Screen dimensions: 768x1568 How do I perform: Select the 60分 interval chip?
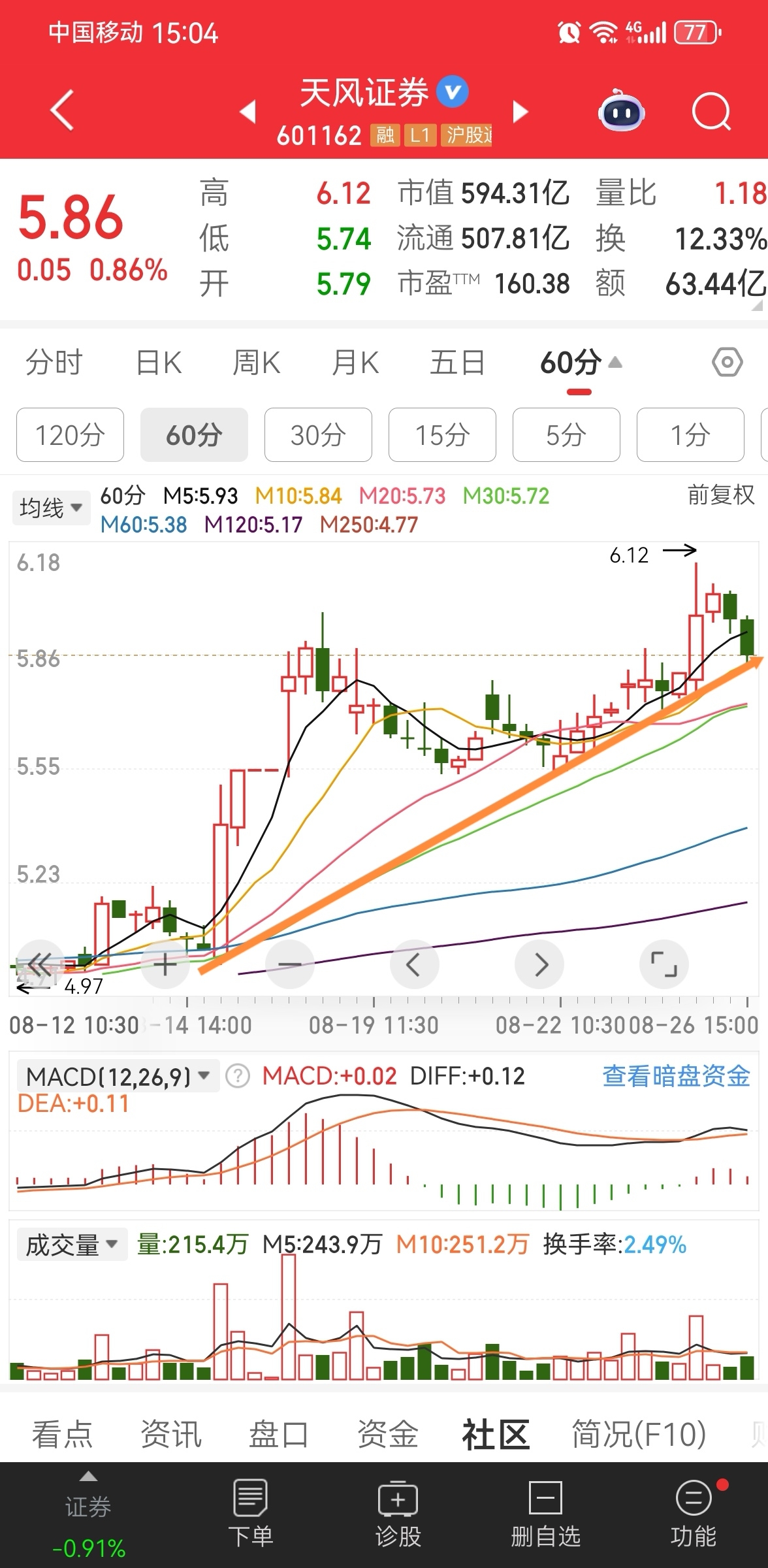click(x=194, y=435)
